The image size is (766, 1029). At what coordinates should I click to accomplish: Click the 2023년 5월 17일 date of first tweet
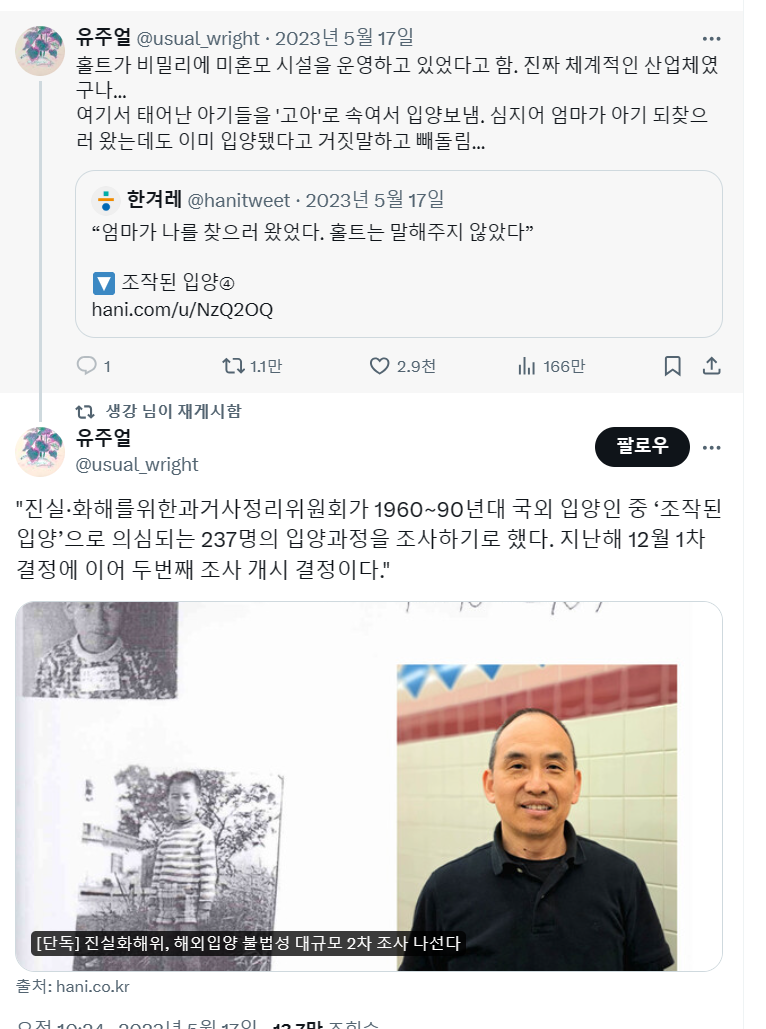click(x=344, y=38)
